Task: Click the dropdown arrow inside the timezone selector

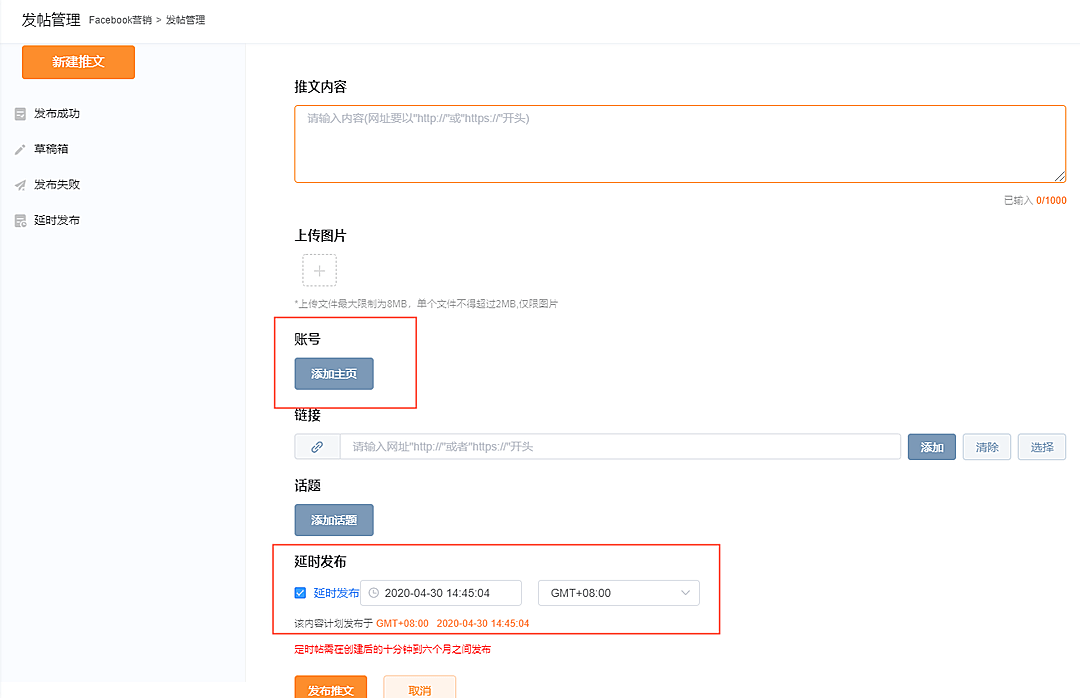Action: point(687,592)
